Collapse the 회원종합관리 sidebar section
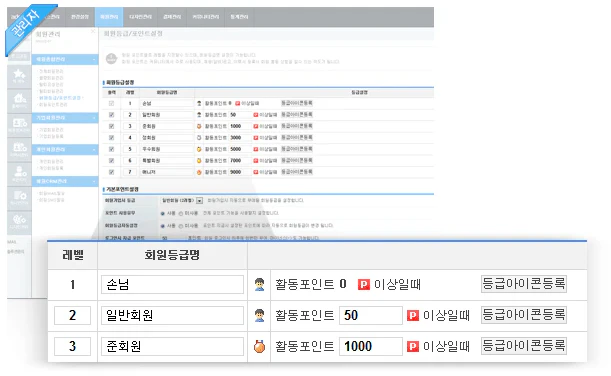 (x=65, y=59)
